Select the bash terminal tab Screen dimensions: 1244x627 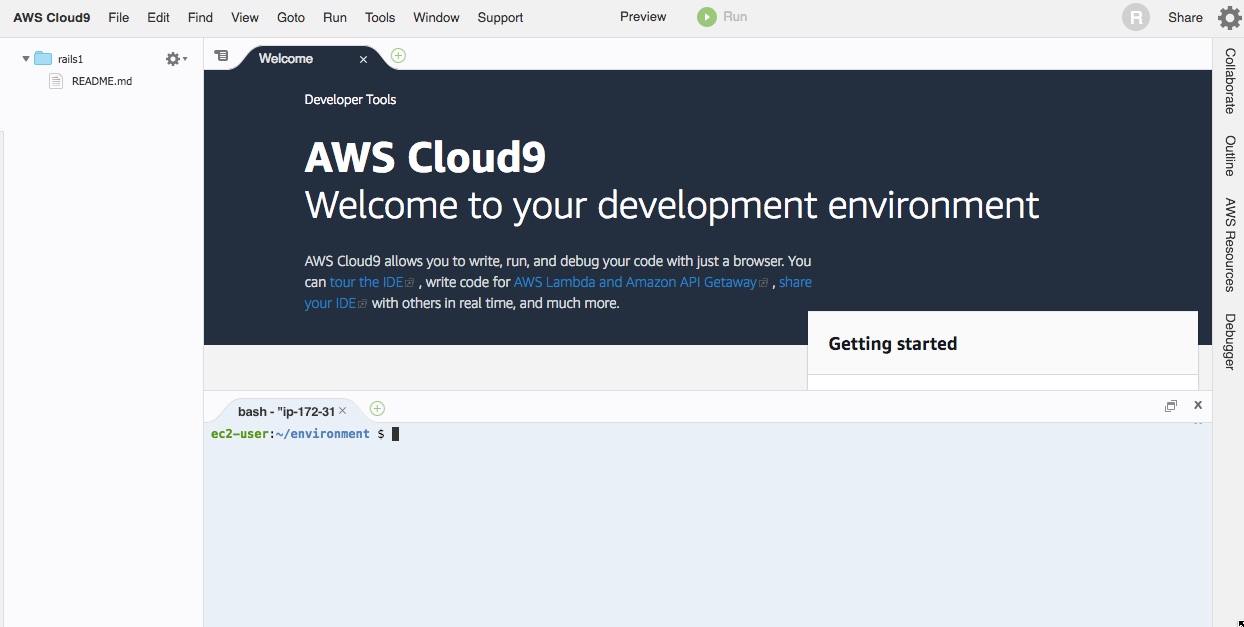click(x=286, y=411)
